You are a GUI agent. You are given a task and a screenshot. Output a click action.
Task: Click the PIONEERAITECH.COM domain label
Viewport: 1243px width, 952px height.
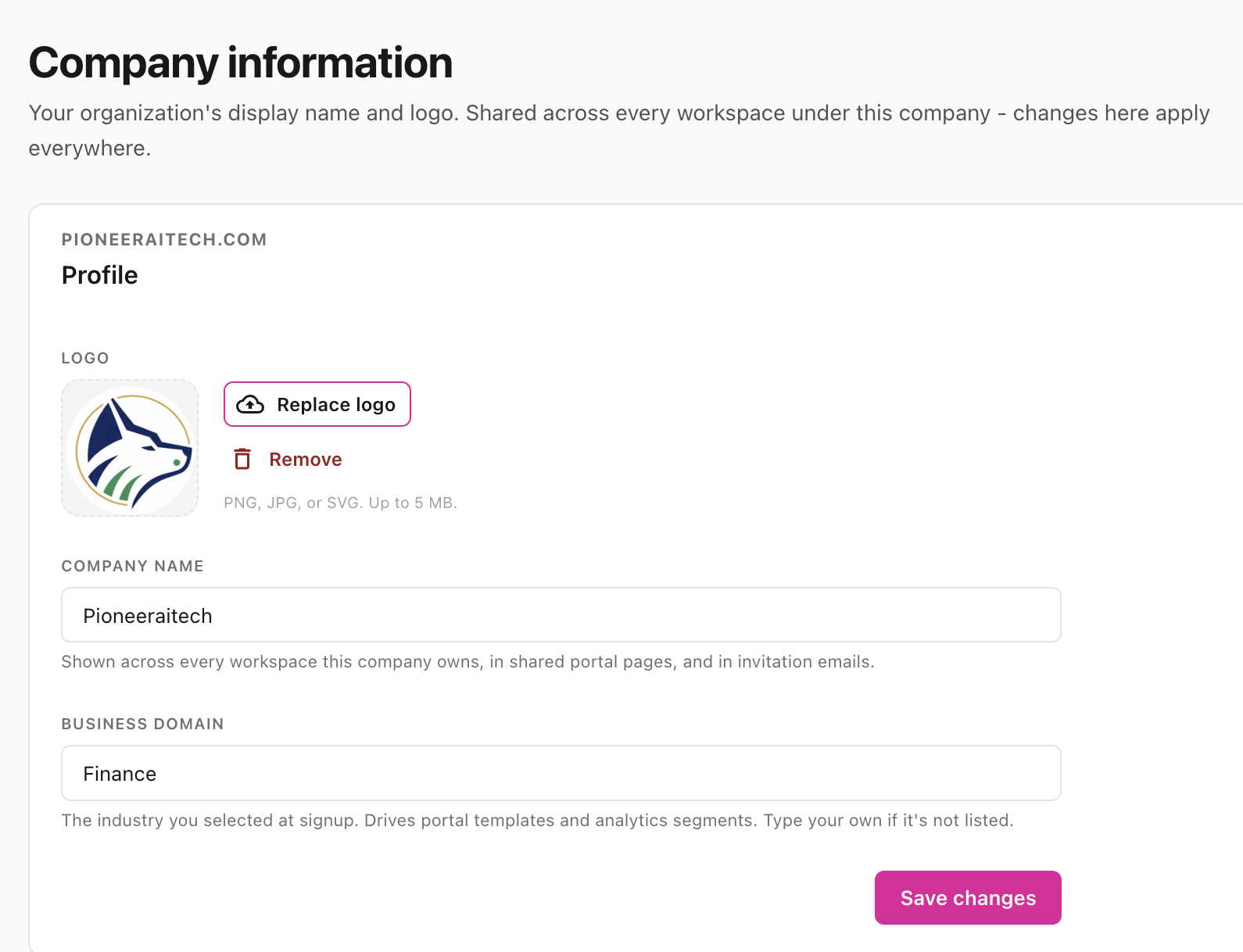pos(164,240)
